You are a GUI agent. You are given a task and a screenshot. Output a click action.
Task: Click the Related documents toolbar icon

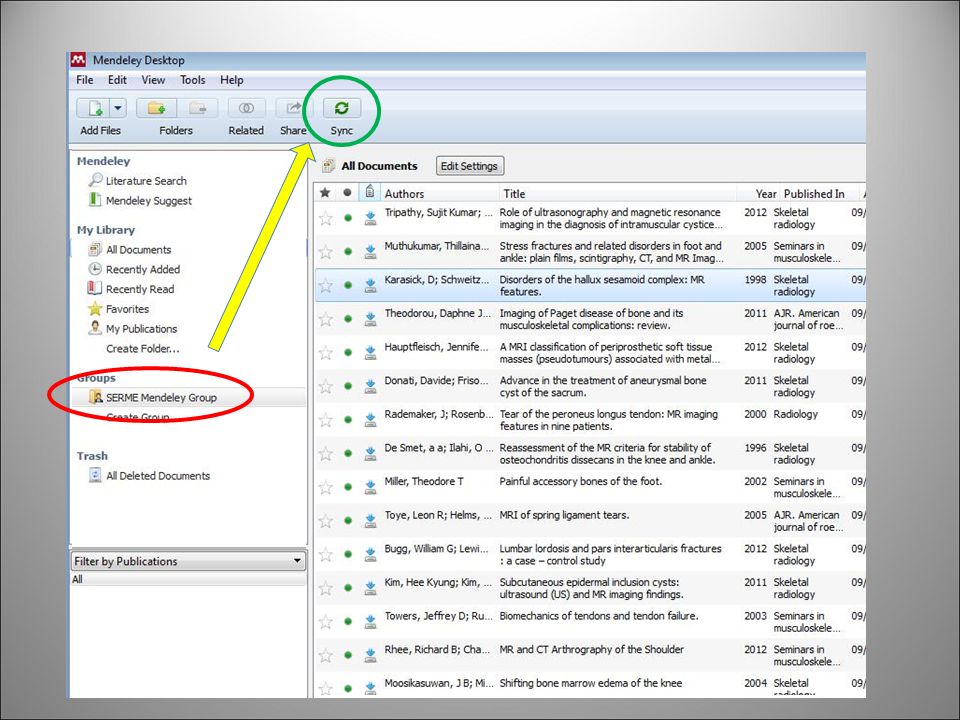(246, 108)
